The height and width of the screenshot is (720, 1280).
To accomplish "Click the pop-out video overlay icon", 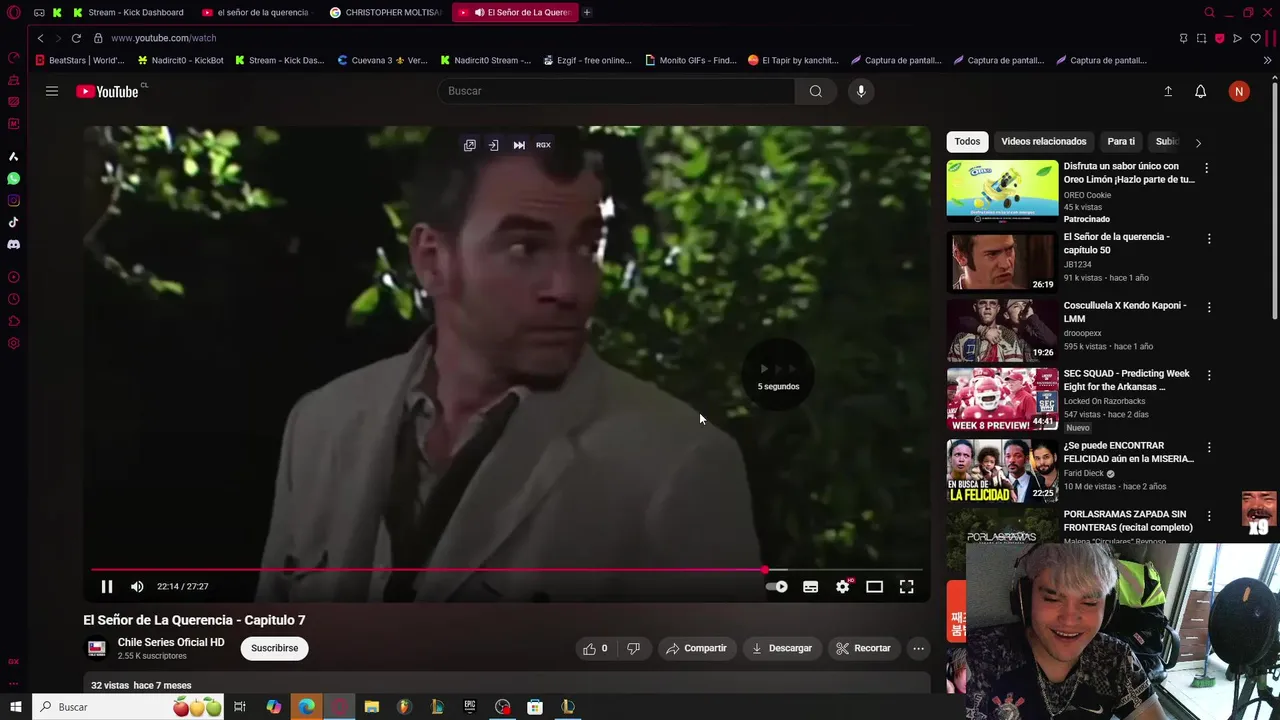I will click(469, 145).
